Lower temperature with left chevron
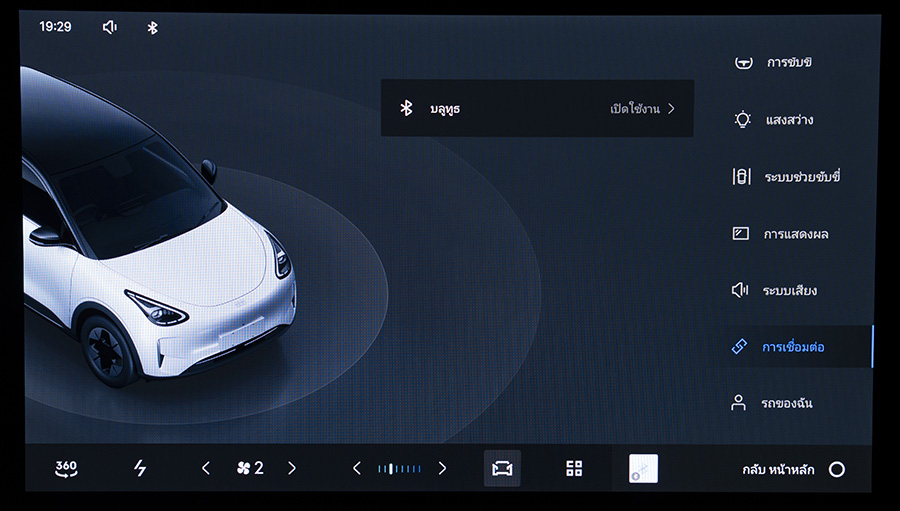The height and width of the screenshot is (511, 900). click(357, 468)
